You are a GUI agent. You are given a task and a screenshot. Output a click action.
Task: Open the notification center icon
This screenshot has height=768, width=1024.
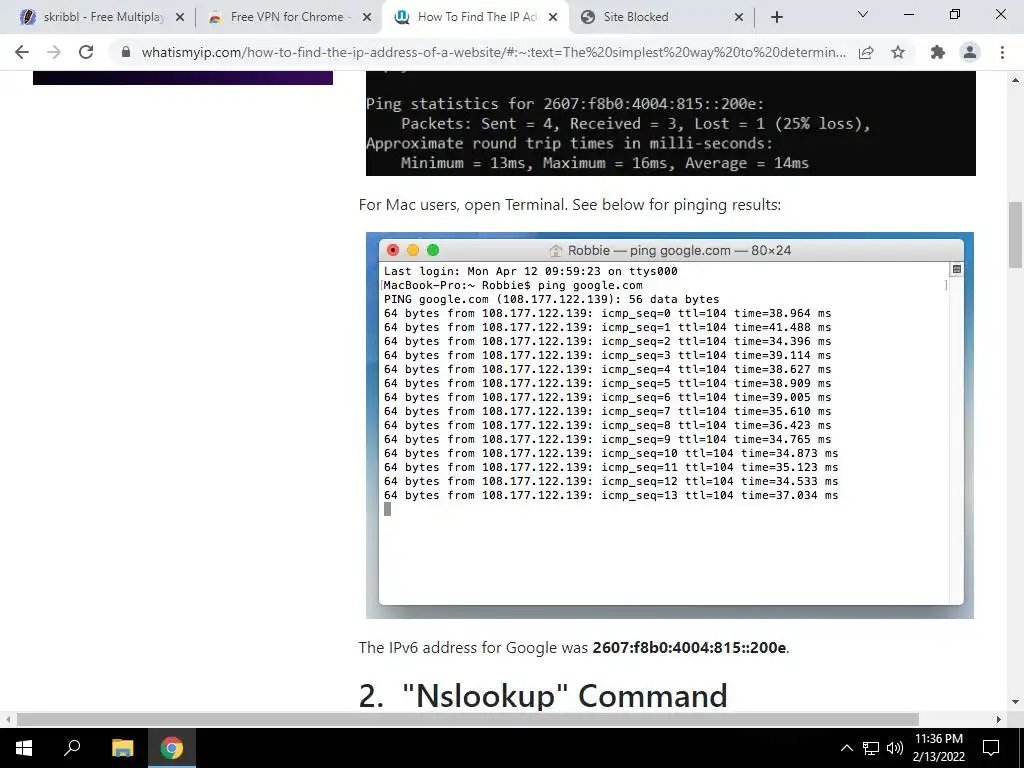click(x=991, y=748)
